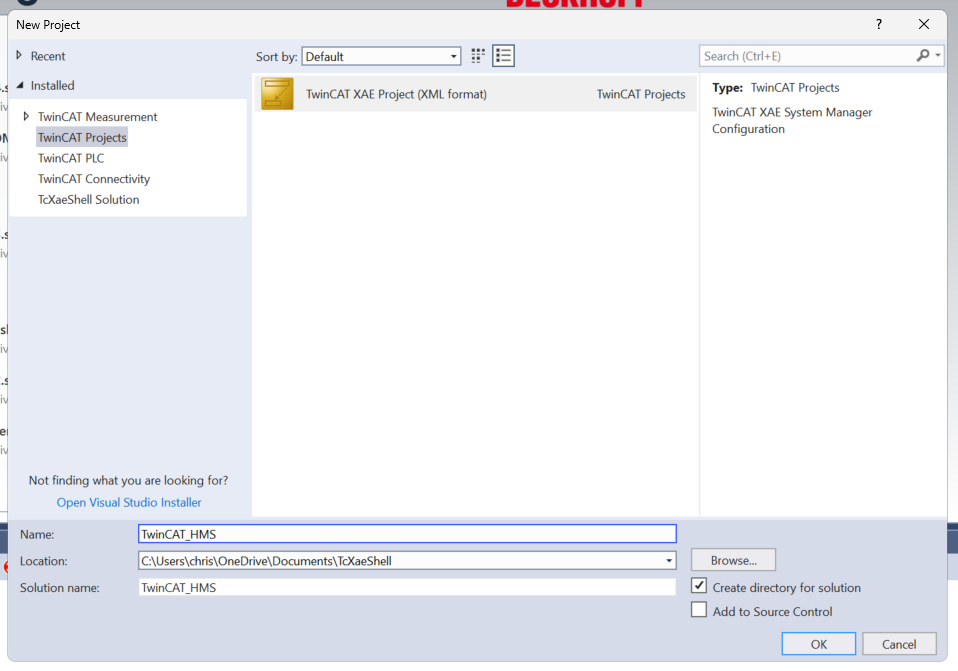
Task: Open Visual Studio Installer link
Action: (x=129, y=502)
